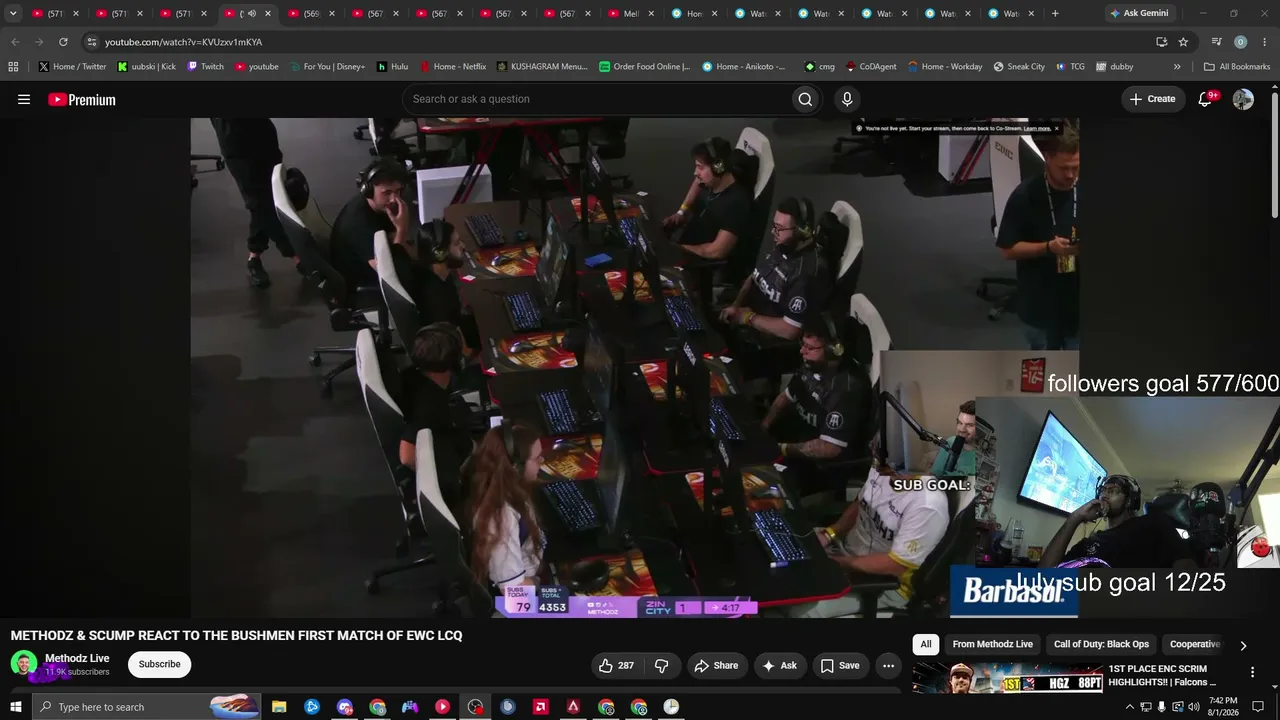Open the Twitch bookmark
The image size is (1280, 720).
click(x=205, y=66)
